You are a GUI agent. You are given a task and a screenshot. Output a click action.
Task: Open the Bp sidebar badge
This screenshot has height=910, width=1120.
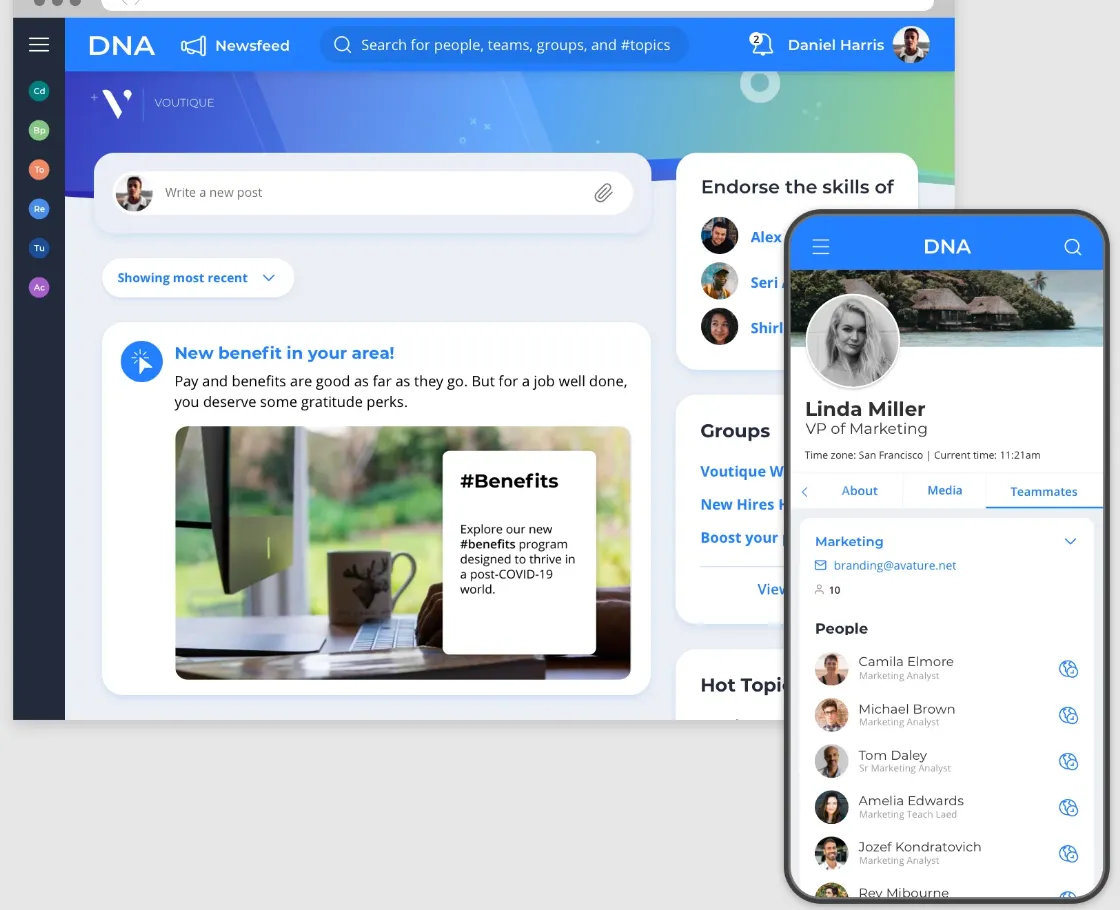pyautogui.click(x=39, y=130)
